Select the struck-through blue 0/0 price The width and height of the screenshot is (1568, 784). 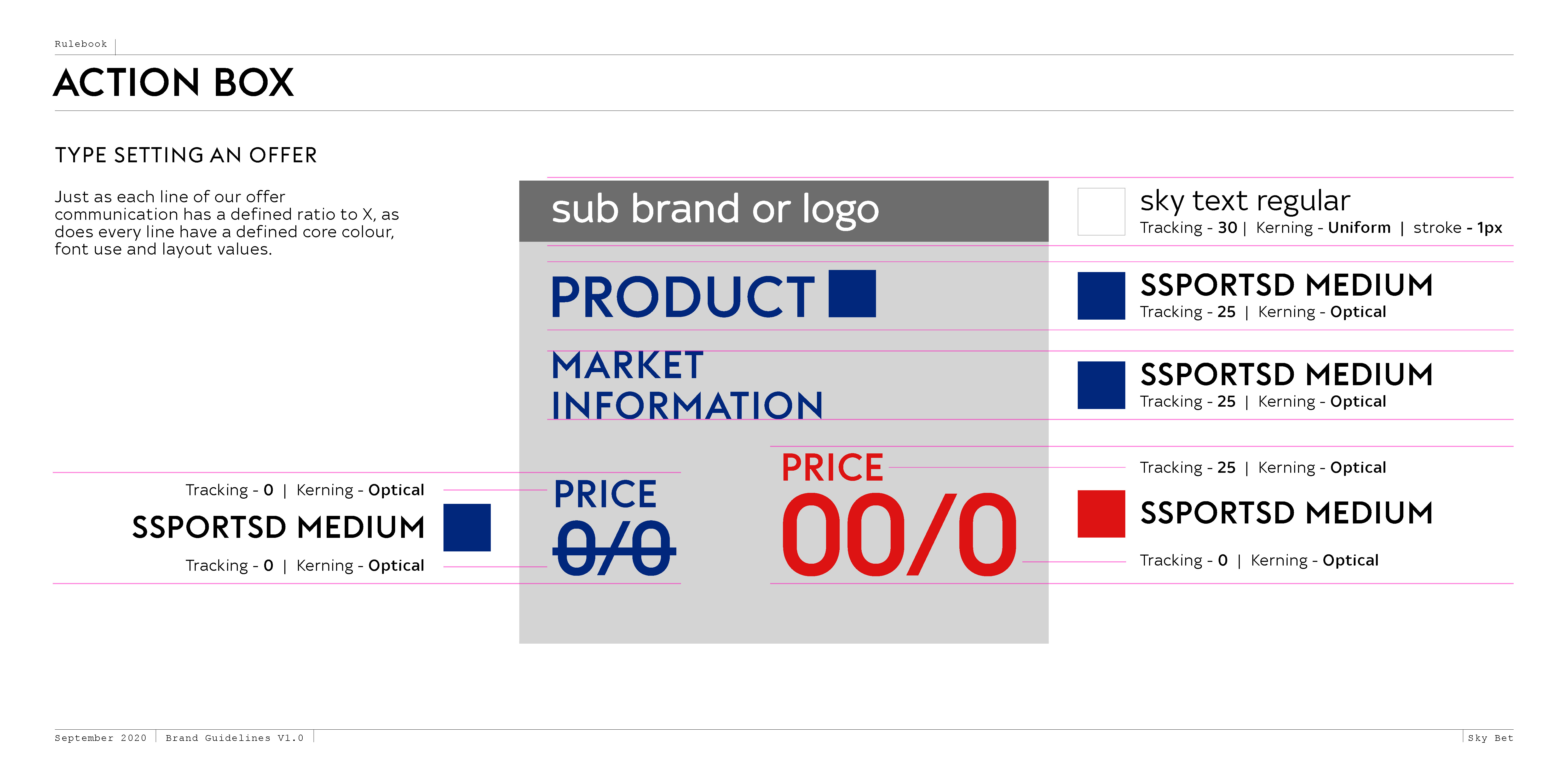point(614,549)
